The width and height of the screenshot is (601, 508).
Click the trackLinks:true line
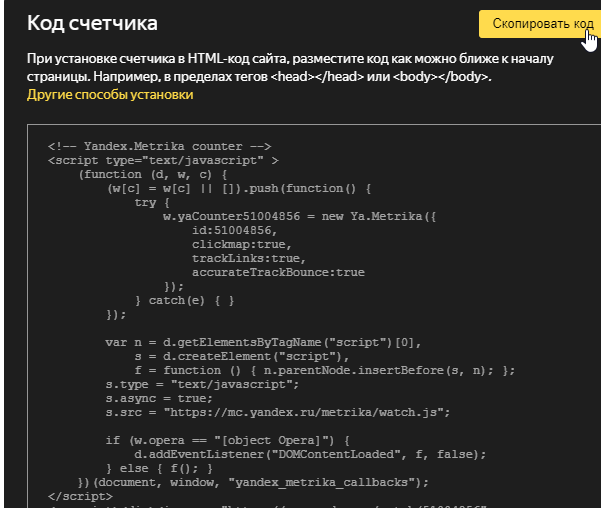pyautogui.click(x=249, y=258)
